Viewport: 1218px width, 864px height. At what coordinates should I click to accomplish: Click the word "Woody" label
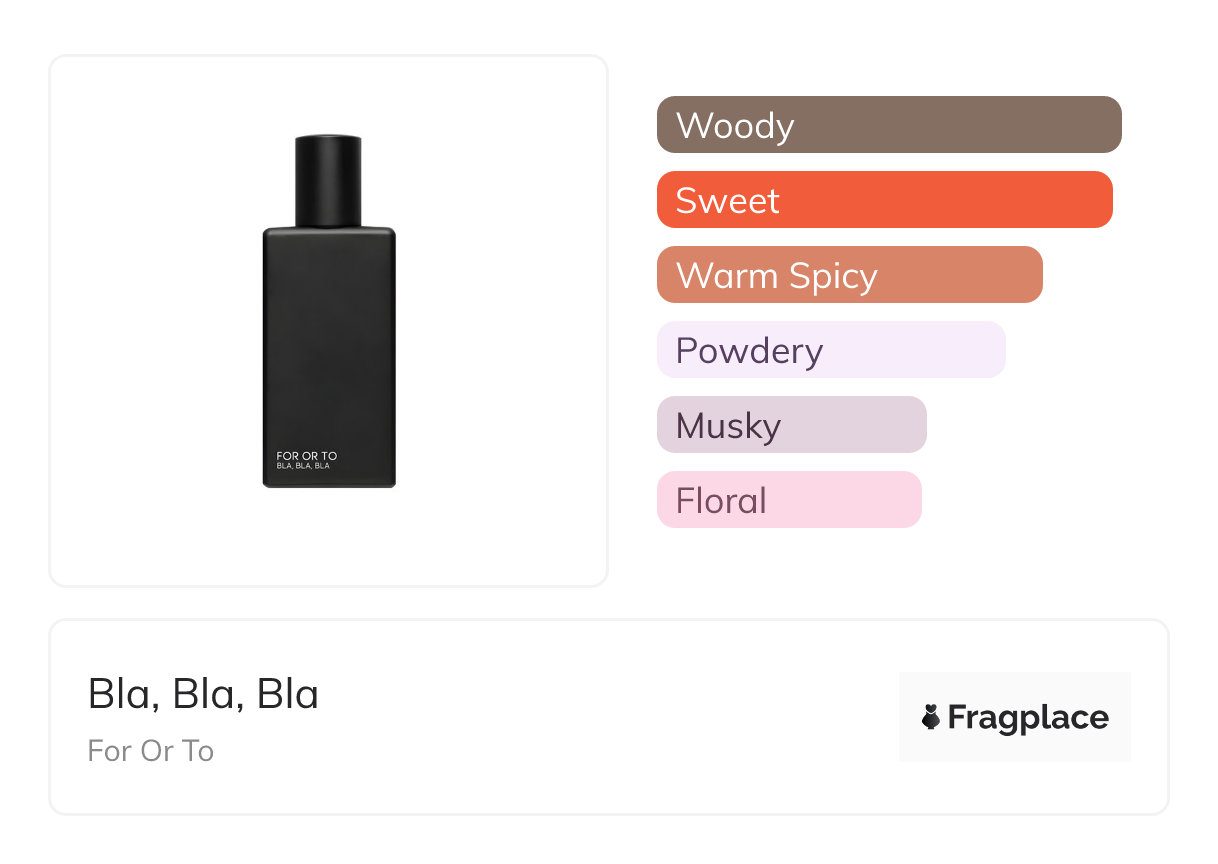(x=735, y=126)
